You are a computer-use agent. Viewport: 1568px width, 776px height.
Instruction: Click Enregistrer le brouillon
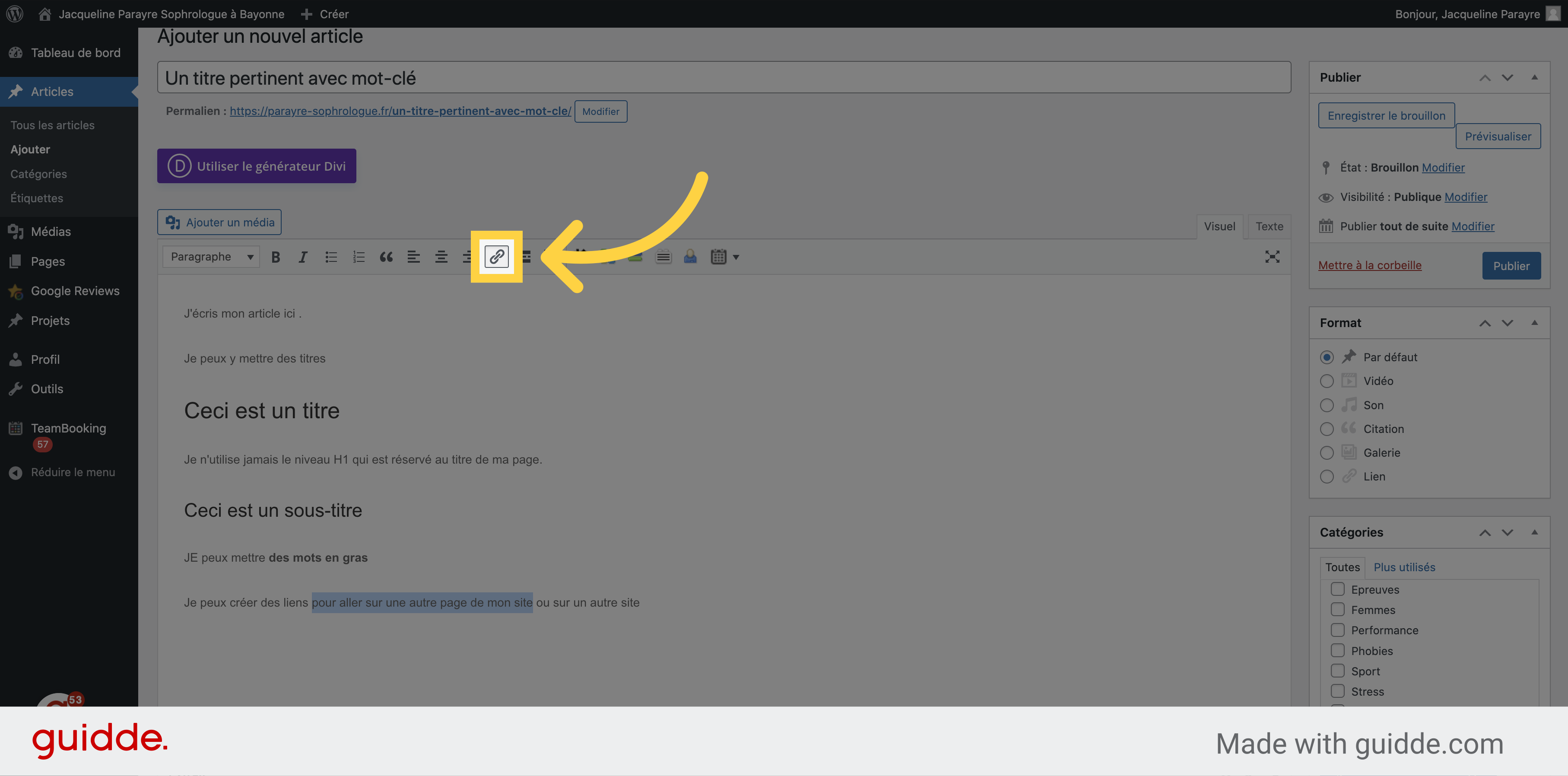[x=1386, y=116]
